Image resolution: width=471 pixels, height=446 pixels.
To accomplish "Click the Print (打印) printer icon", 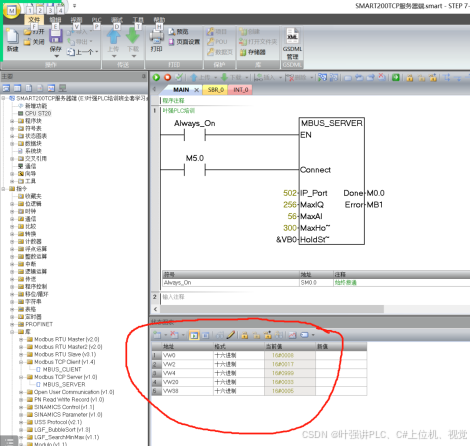I will 156,37.
